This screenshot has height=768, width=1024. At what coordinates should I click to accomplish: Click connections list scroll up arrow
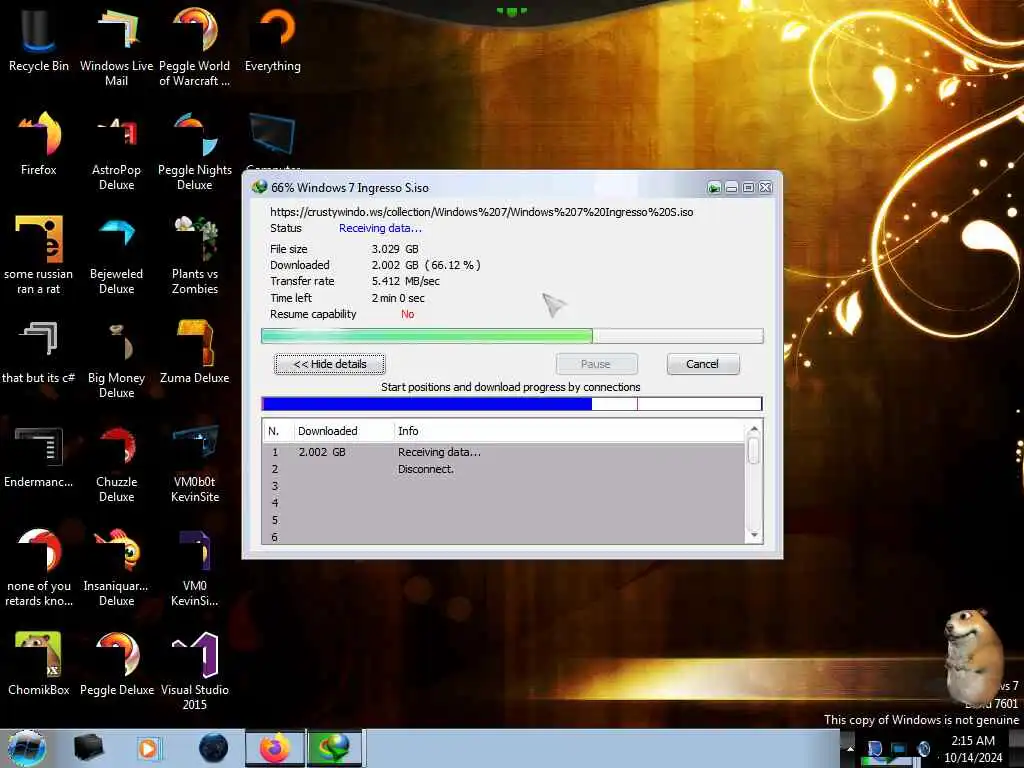coord(754,429)
